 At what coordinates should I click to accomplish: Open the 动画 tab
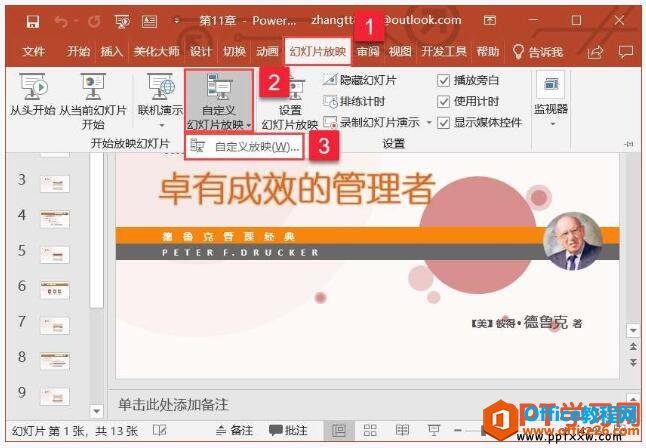(267, 52)
